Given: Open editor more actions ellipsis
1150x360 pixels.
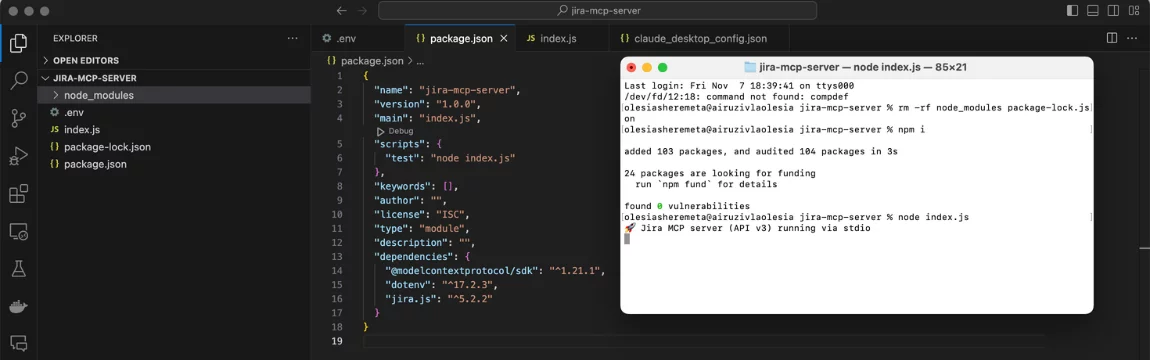Looking at the screenshot, I should pos(1133,37).
